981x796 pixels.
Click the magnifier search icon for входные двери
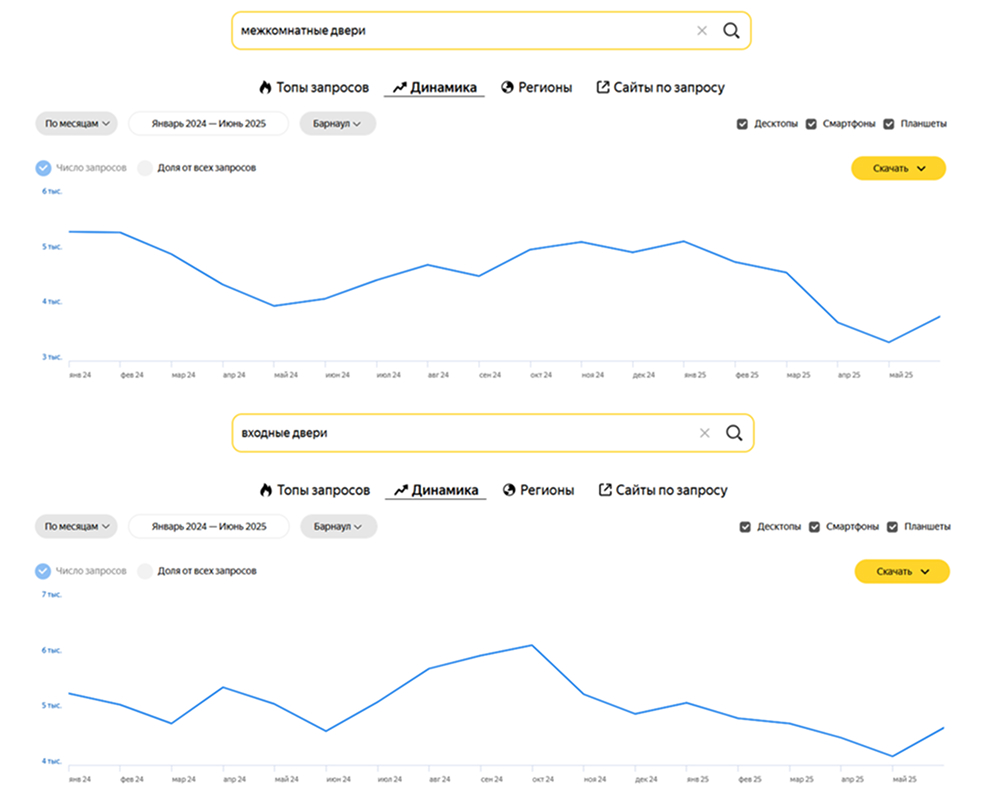[x=733, y=433]
